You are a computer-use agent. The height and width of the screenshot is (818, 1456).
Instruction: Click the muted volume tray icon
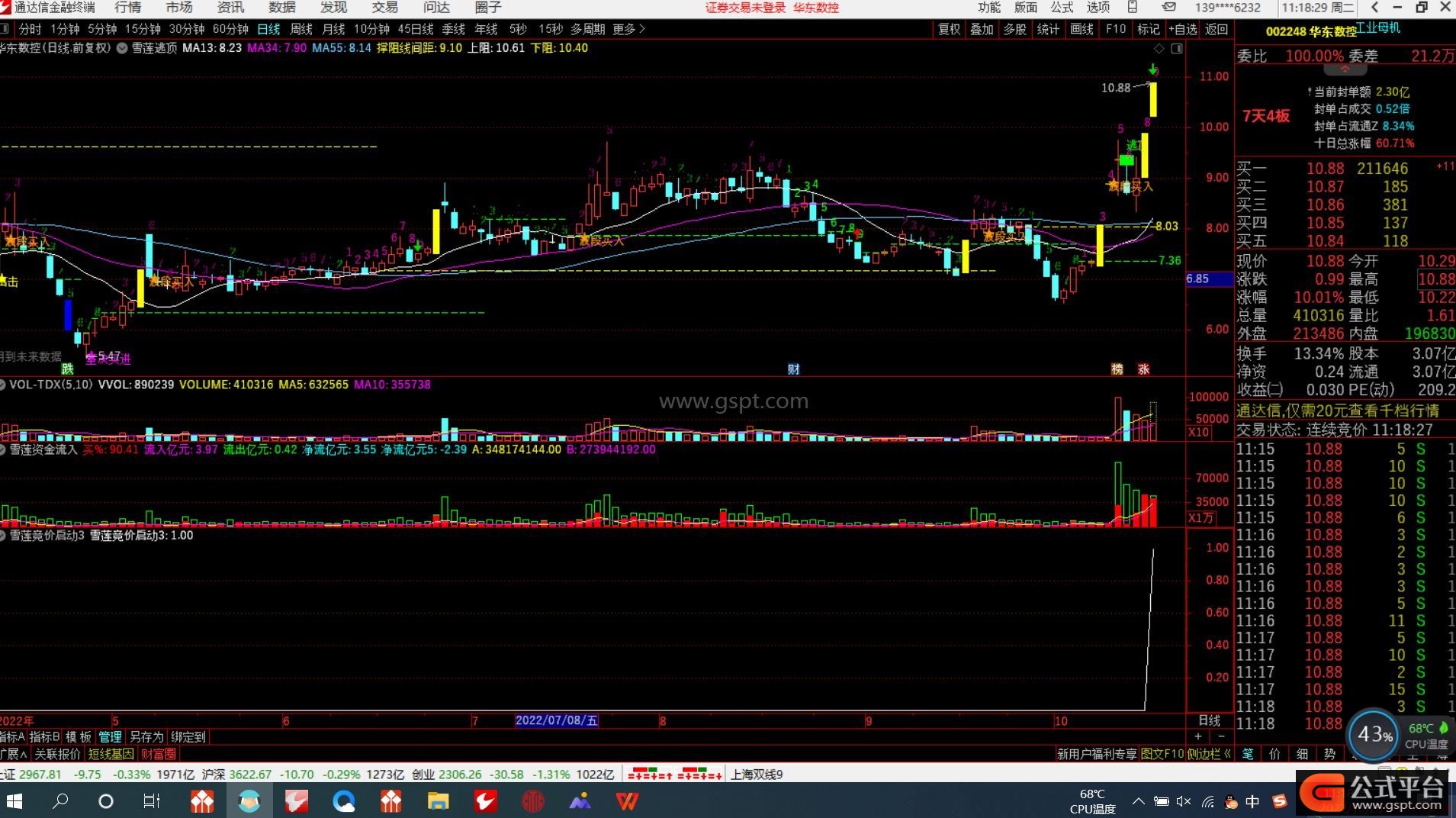tap(1184, 801)
